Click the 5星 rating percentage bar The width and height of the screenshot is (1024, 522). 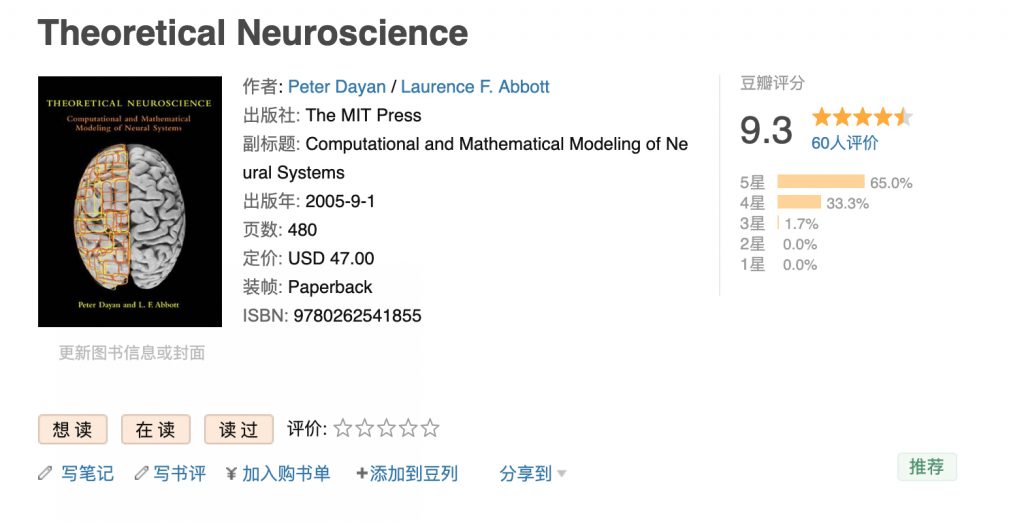point(820,182)
